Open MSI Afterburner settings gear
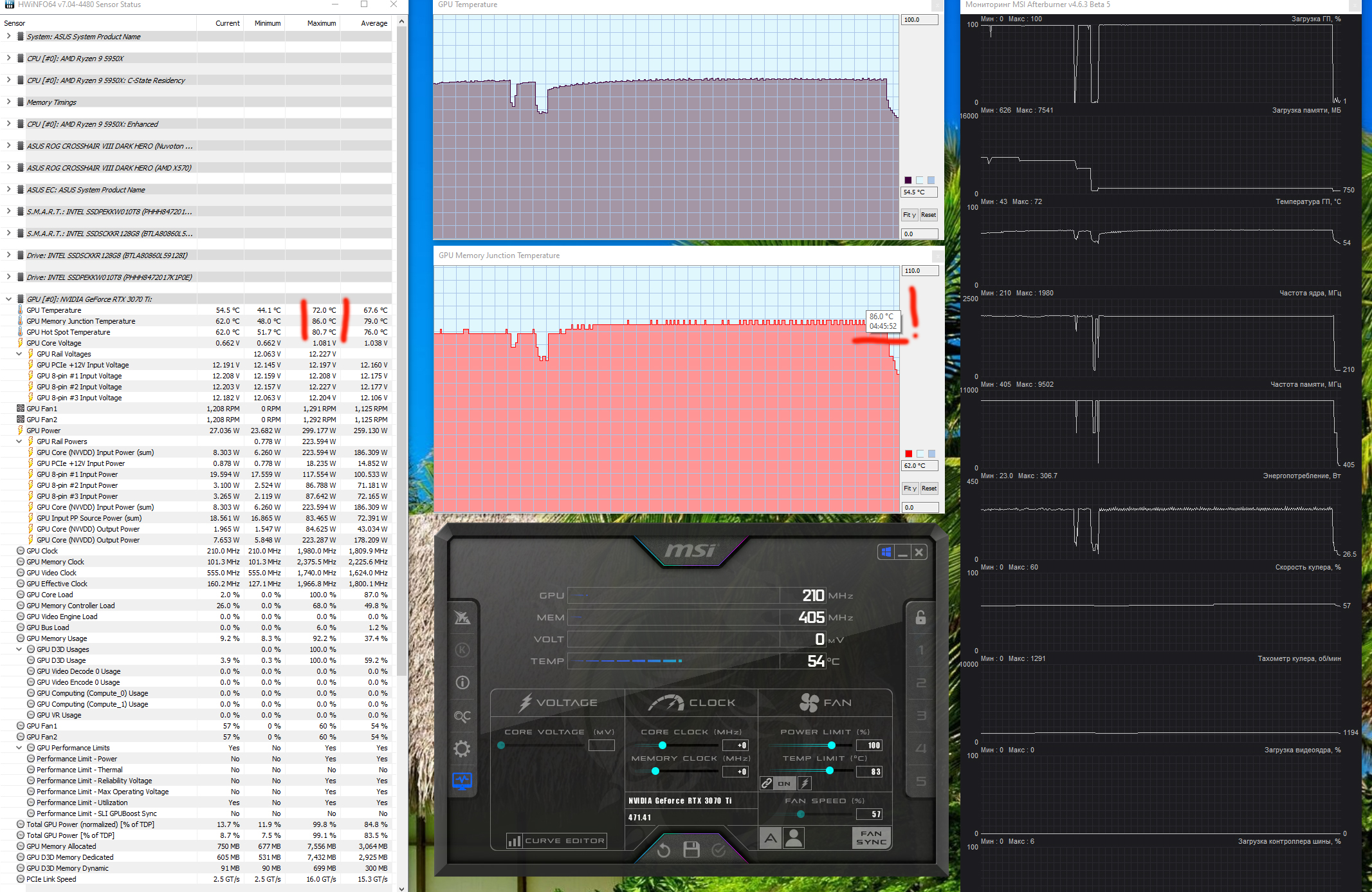Image resolution: width=1372 pixels, height=892 pixels. tap(462, 748)
